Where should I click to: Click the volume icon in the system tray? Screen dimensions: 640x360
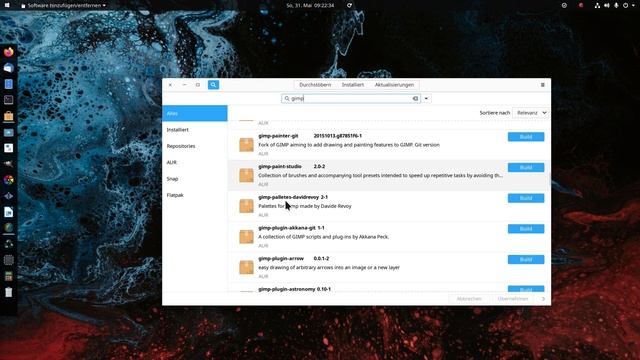click(x=607, y=5)
